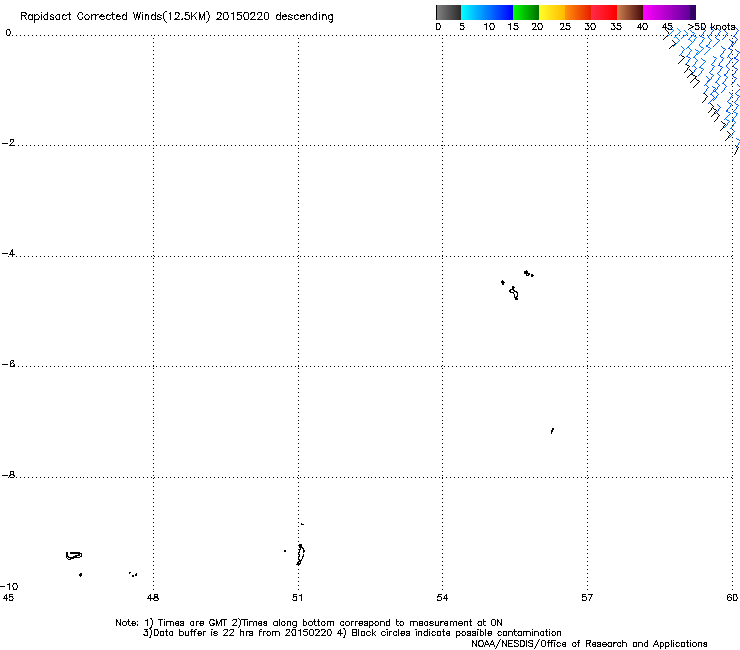Click the plot title 'Rapidscat Corrected Winds(12.5KM)'
Screen dimensions: 740x650
(x=115, y=16)
